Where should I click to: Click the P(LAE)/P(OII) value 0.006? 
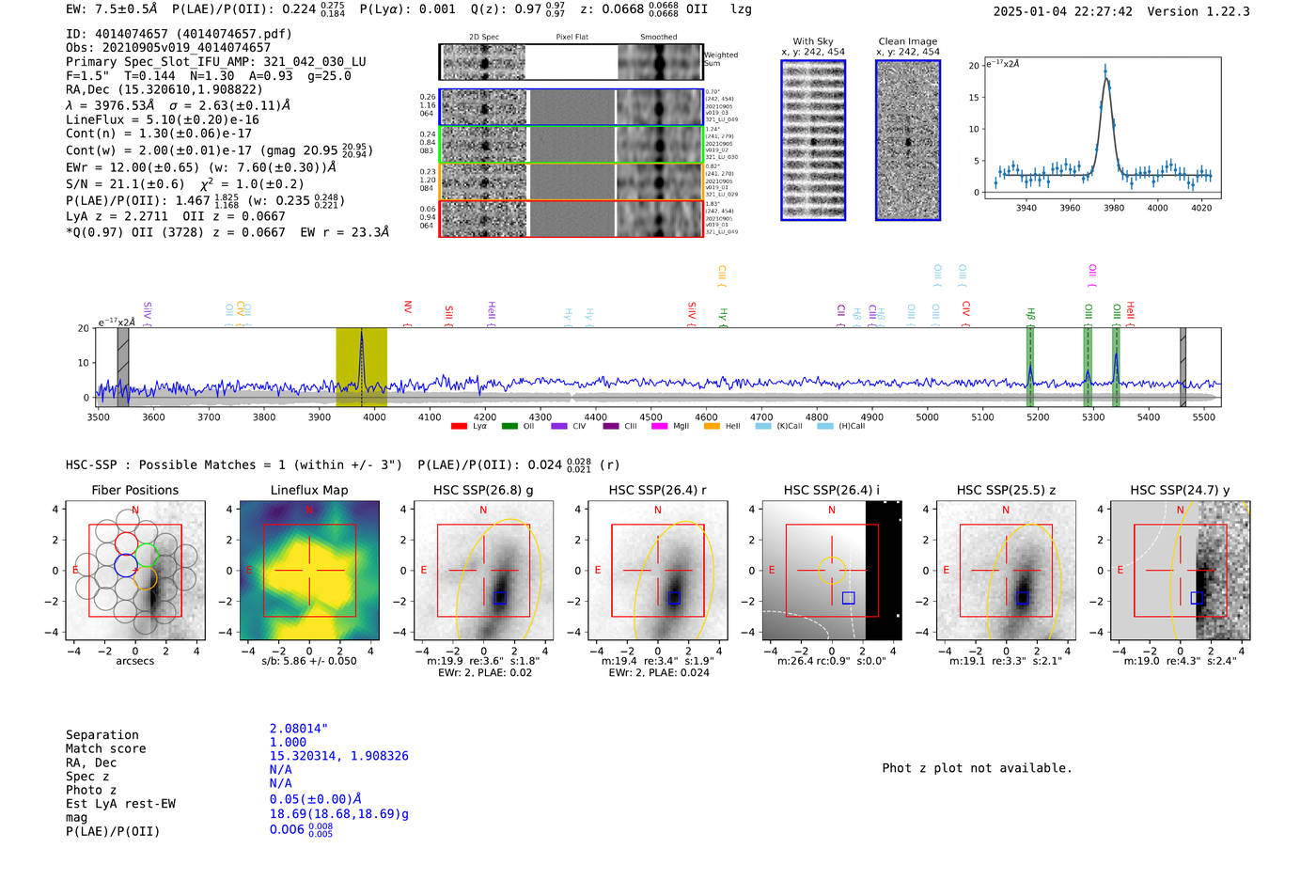(x=301, y=830)
